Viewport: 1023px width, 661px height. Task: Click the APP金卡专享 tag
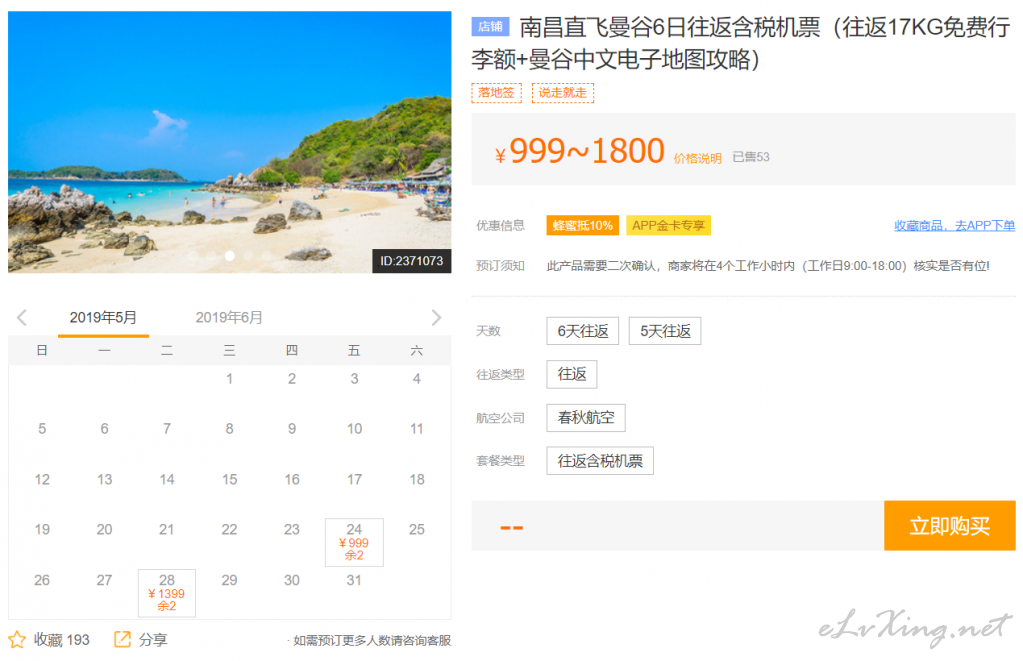coord(668,225)
